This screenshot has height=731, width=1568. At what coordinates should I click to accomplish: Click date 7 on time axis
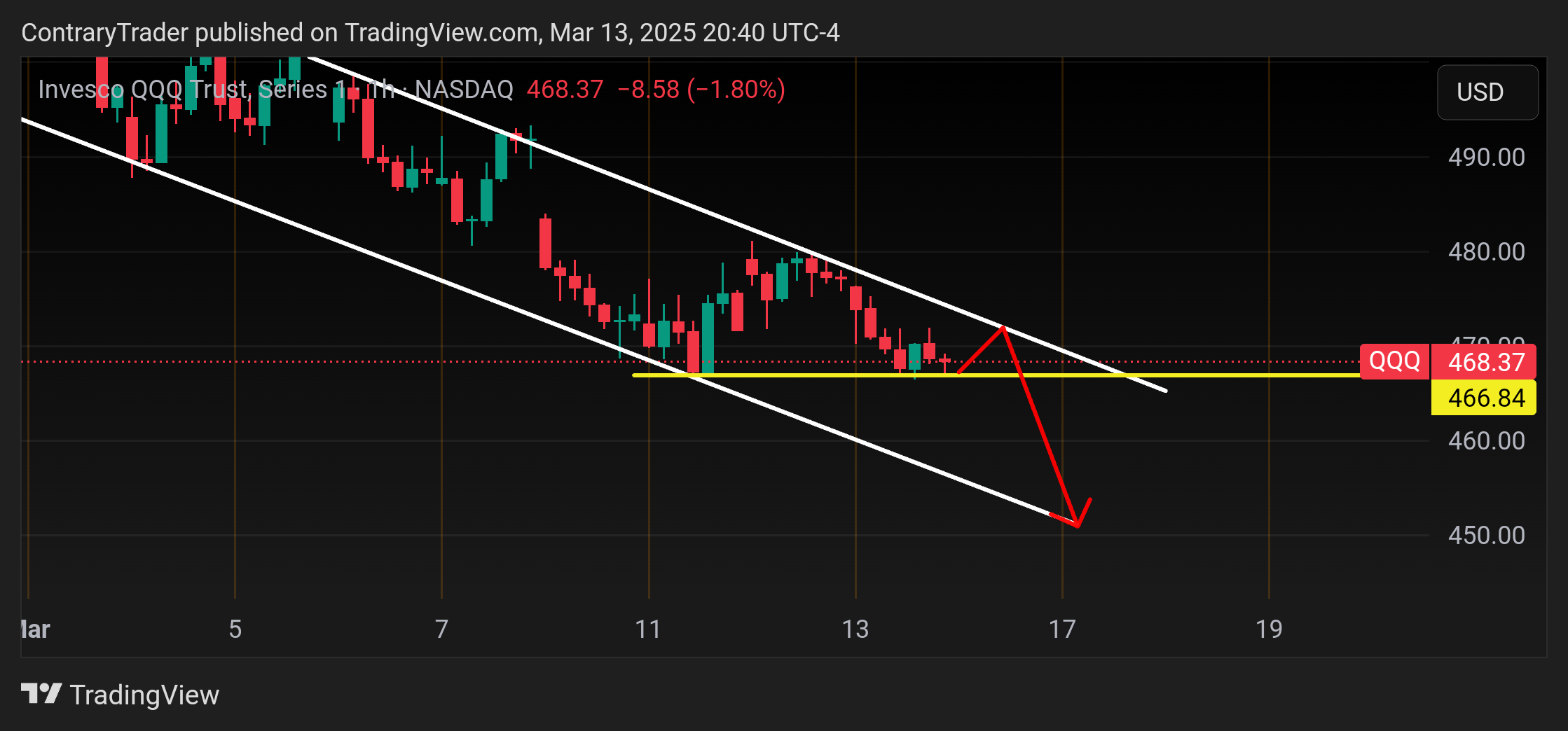tap(441, 629)
